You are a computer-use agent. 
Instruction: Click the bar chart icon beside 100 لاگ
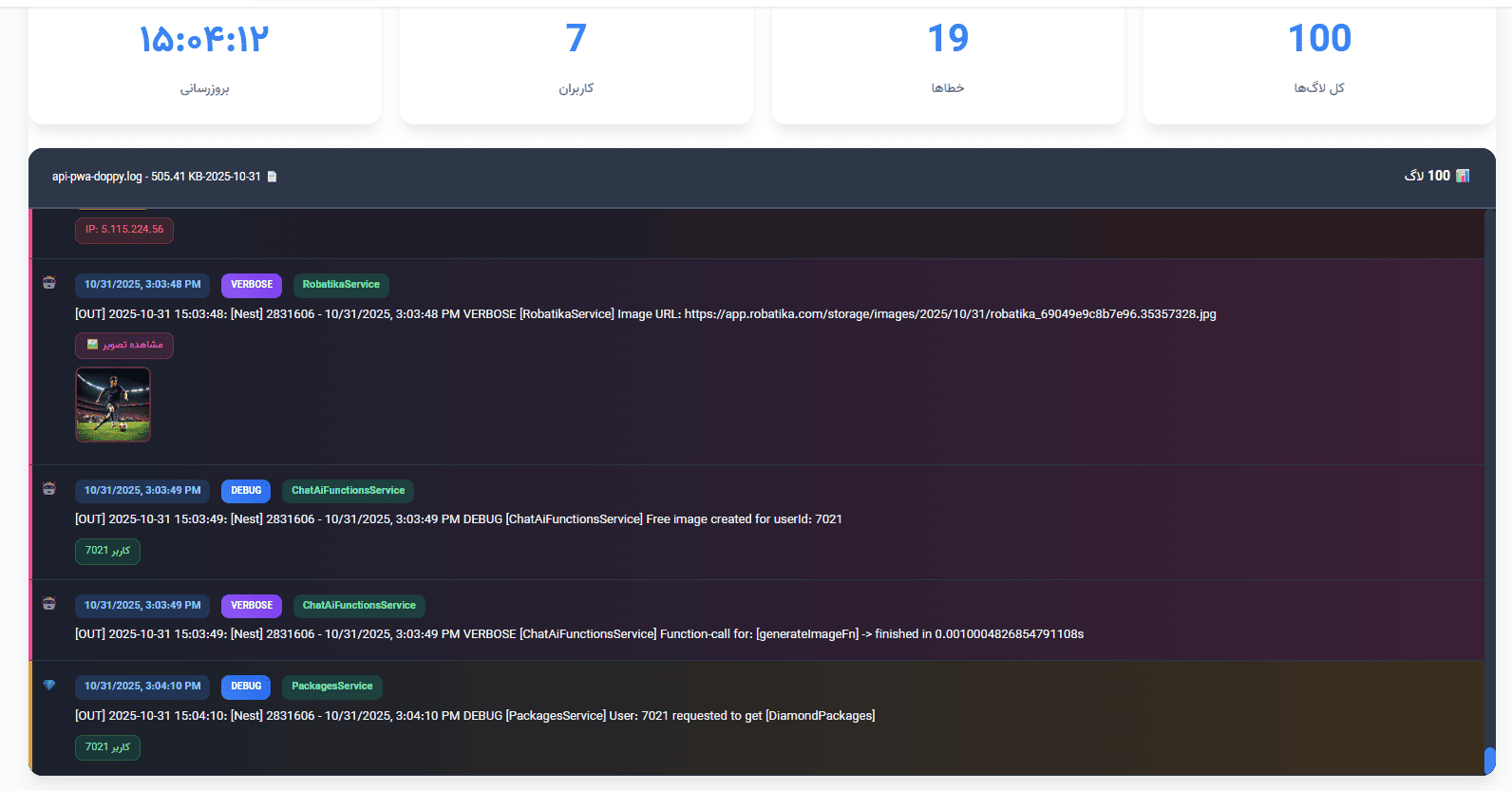click(1463, 176)
